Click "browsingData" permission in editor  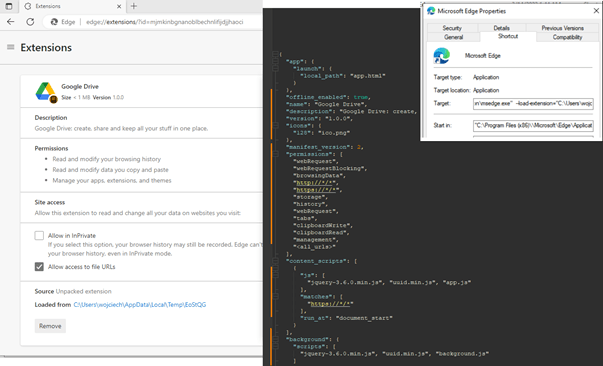(319, 175)
